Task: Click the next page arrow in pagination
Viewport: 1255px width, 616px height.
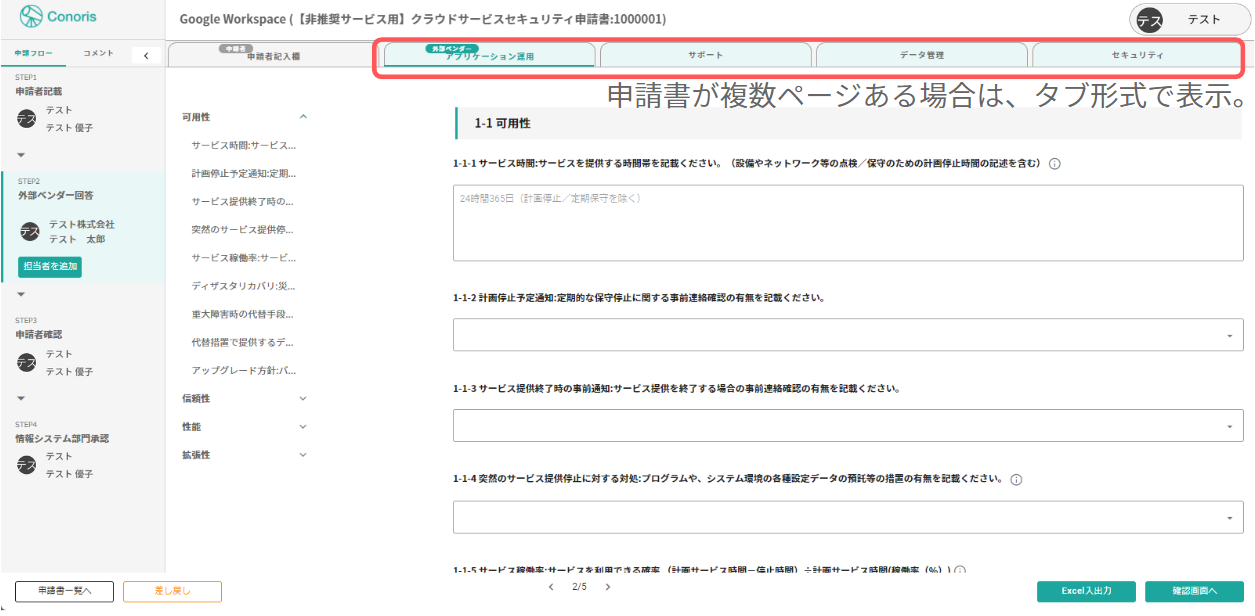Action: point(608,587)
